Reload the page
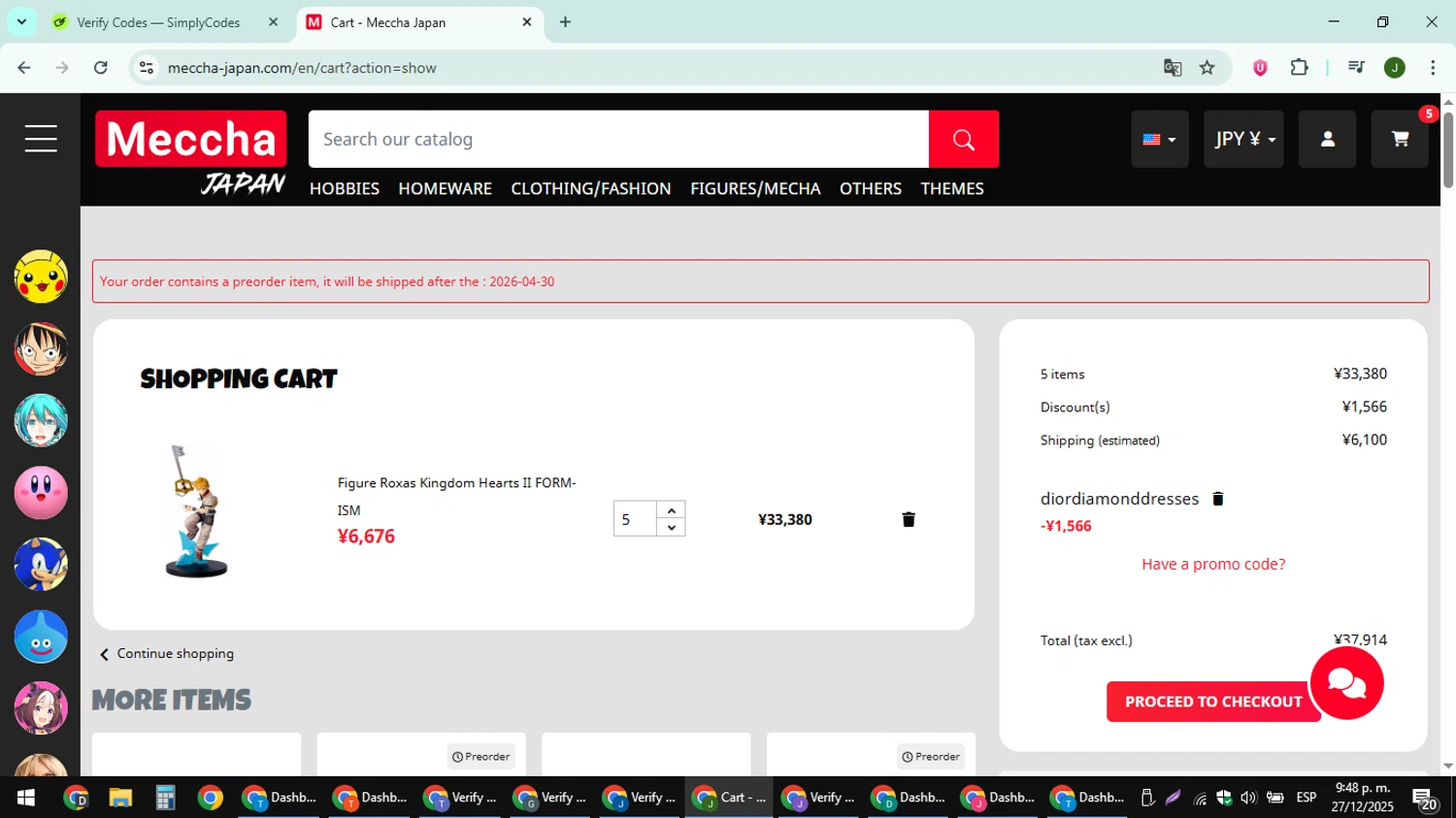This screenshot has width=1456, height=818. pyautogui.click(x=101, y=67)
